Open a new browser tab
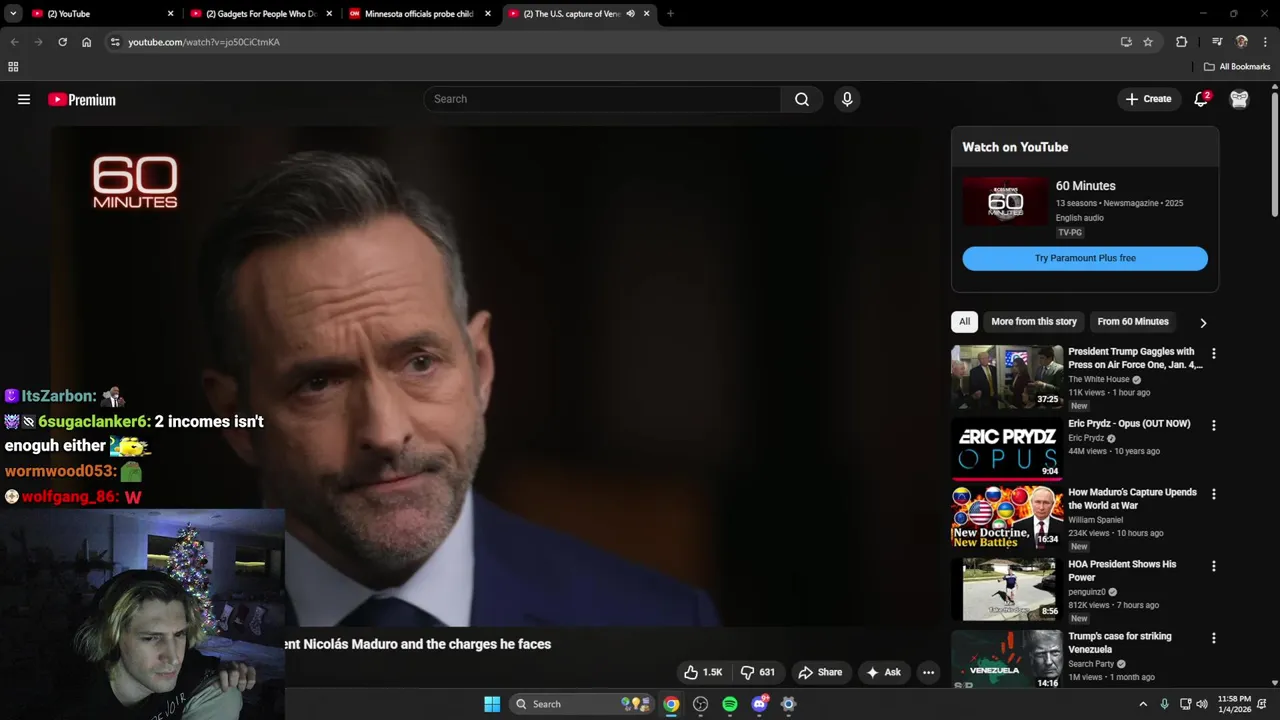This screenshot has height=720, width=1280. point(670,14)
